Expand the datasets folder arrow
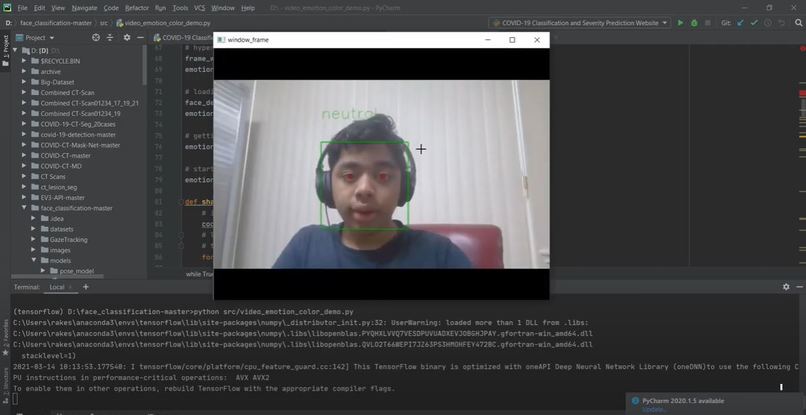Screen dimensions: 806x415 pos(34,229)
